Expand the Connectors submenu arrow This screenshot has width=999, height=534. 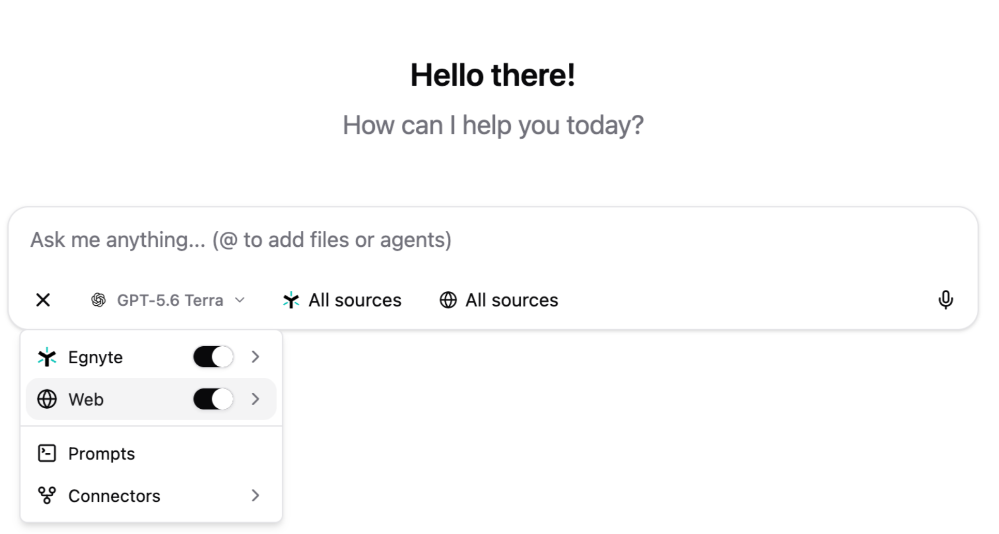[x=255, y=496]
